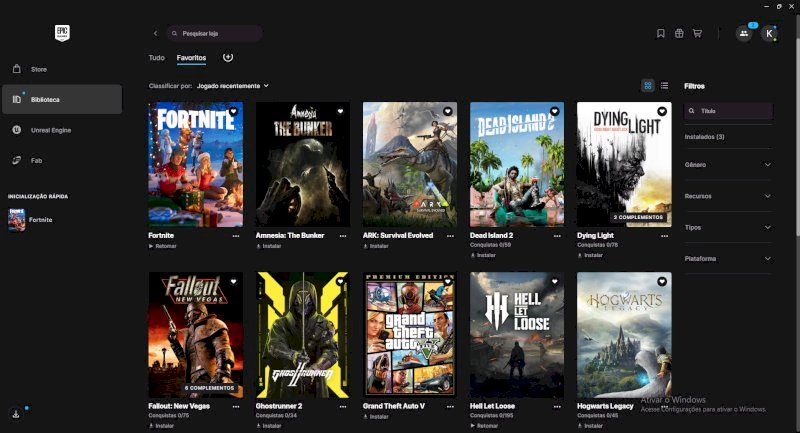
Task: Open the shopping cart
Action: [697, 34]
